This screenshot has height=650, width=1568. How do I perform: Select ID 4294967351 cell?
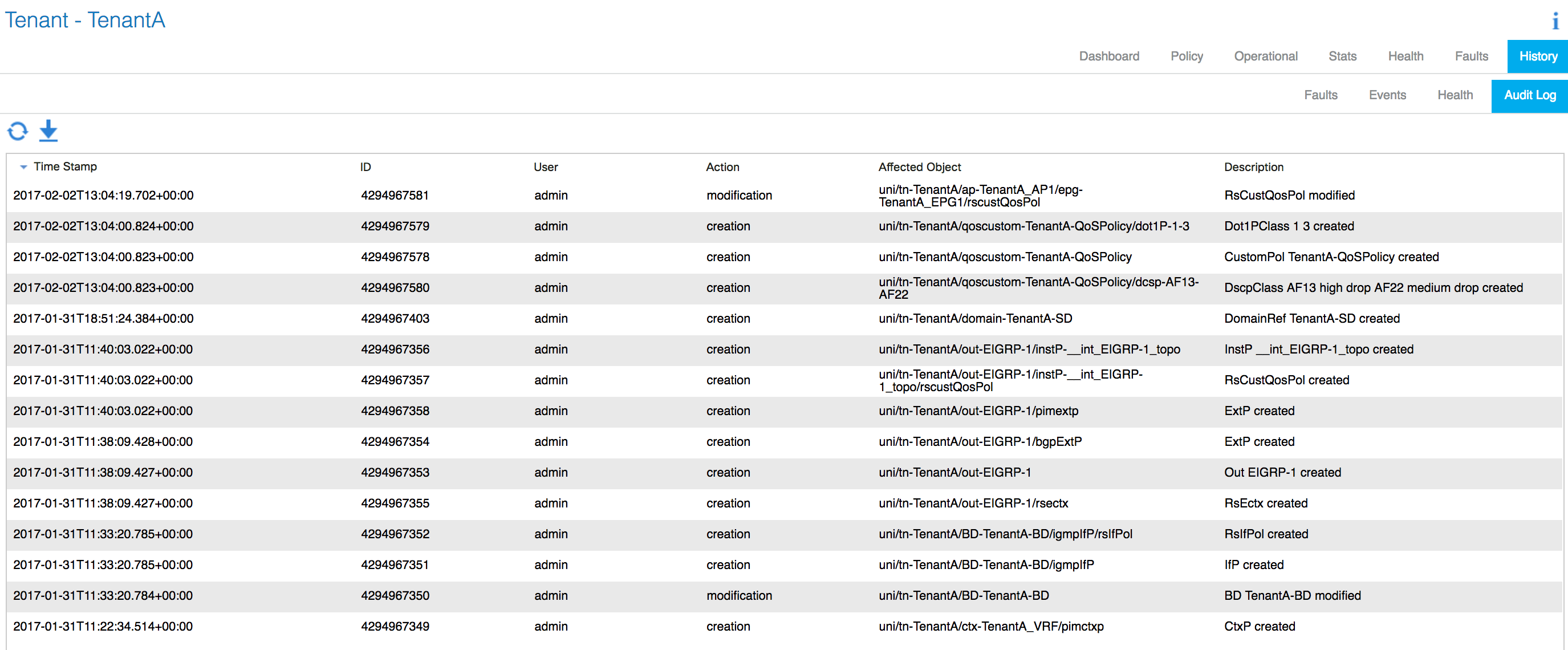tap(395, 565)
